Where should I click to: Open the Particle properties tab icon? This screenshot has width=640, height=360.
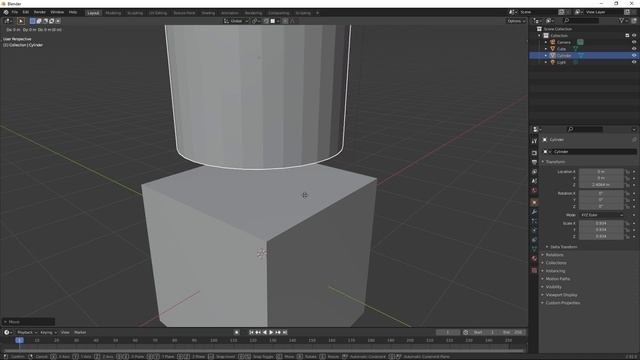pos(534,221)
